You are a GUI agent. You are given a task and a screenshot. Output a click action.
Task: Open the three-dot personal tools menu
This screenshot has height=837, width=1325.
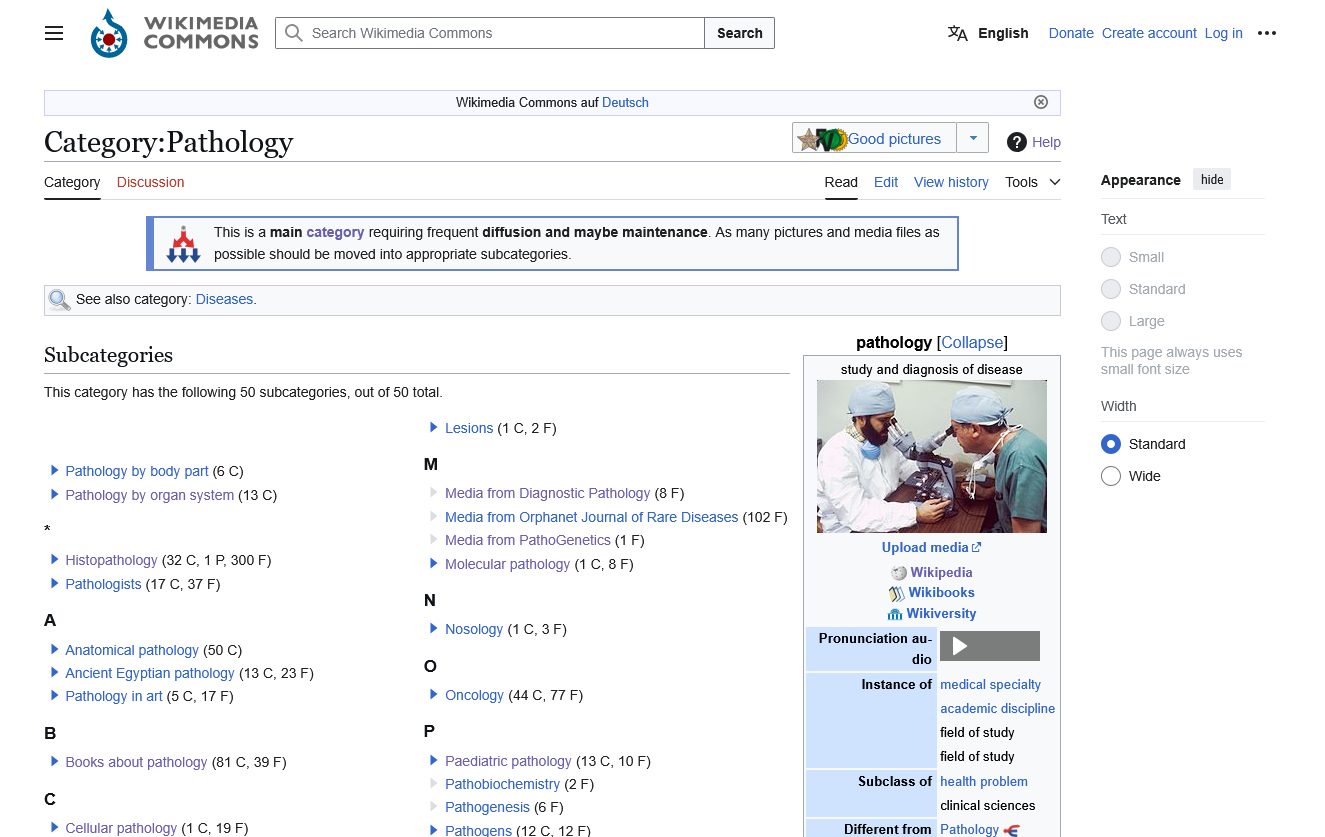click(x=1267, y=33)
